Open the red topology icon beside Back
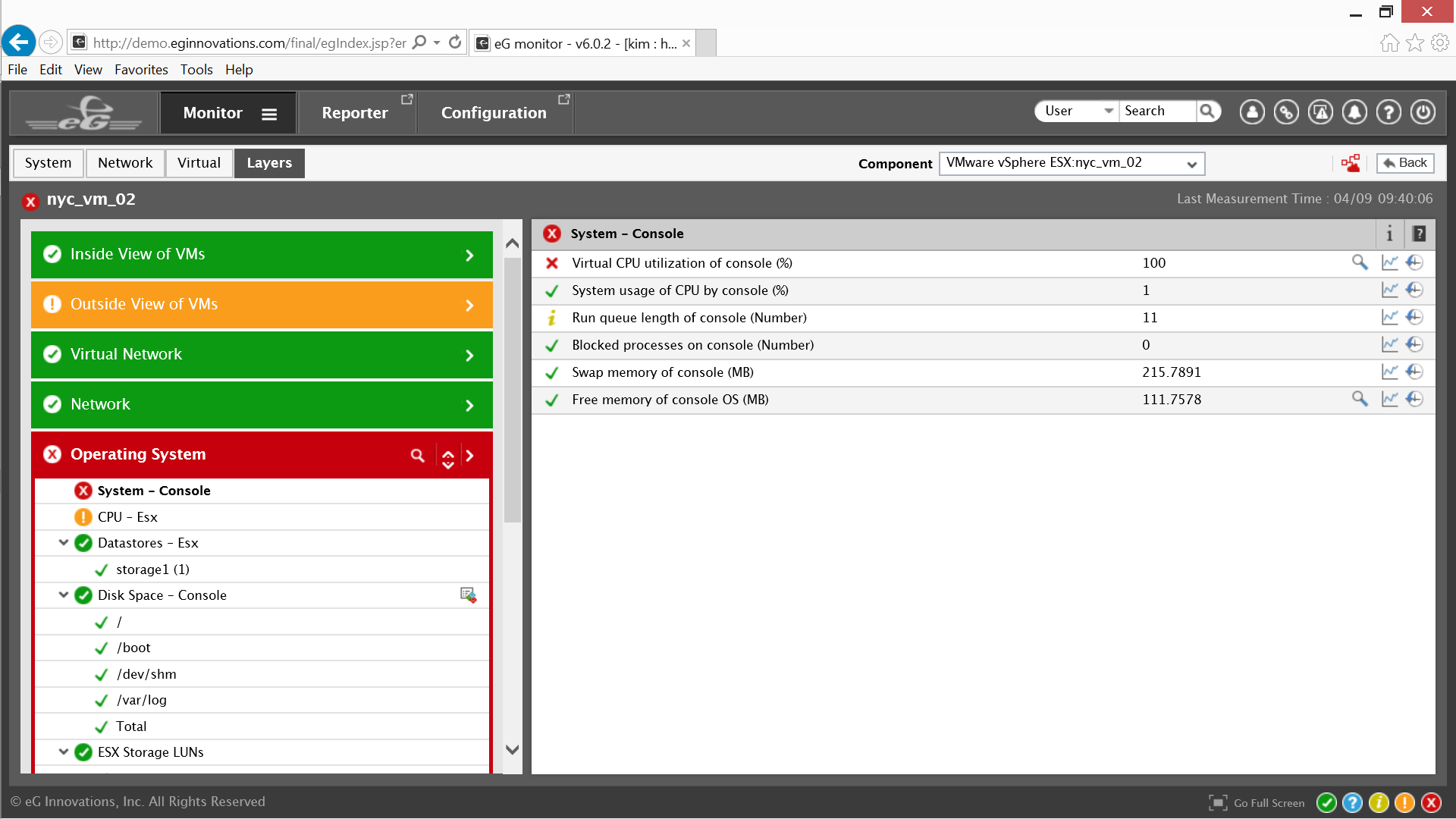The width and height of the screenshot is (1456, 819). click(1351, 163)
